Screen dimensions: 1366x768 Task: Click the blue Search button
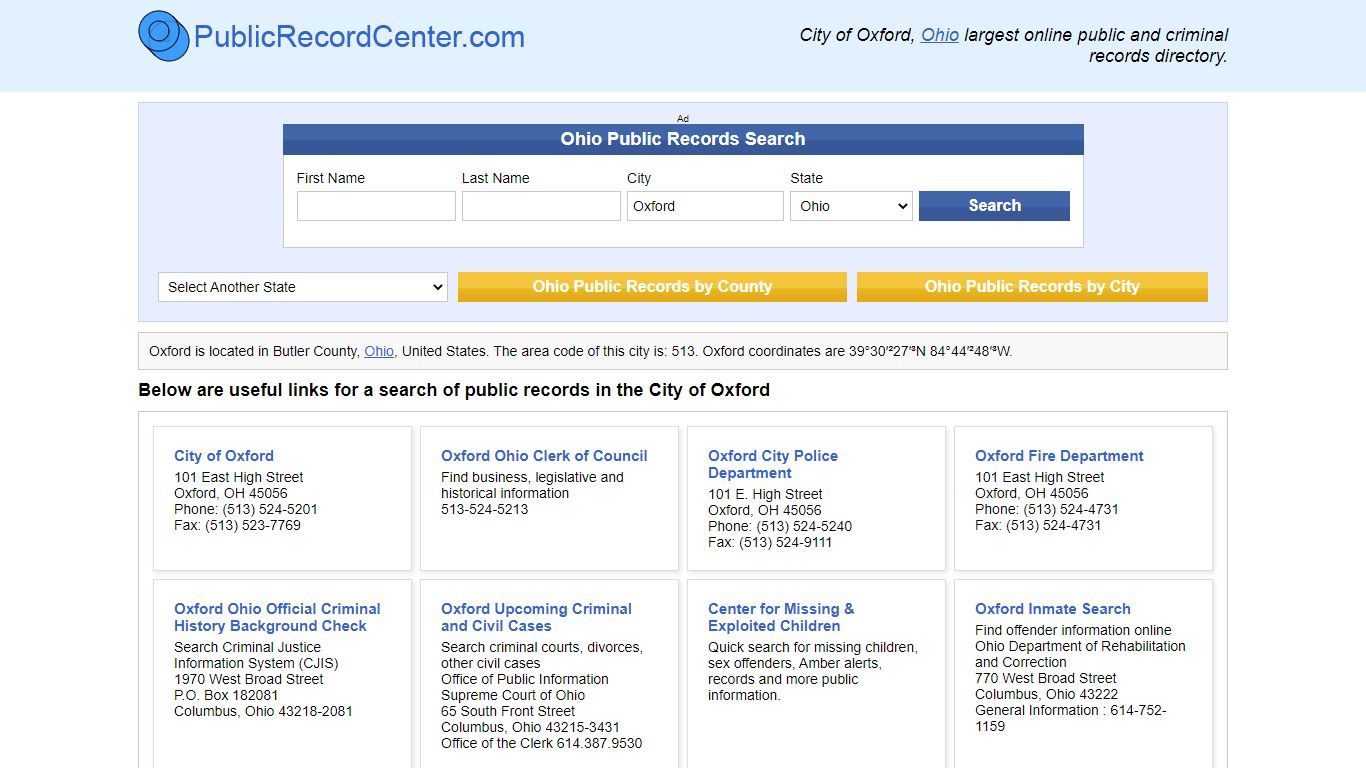coord(994,206)
